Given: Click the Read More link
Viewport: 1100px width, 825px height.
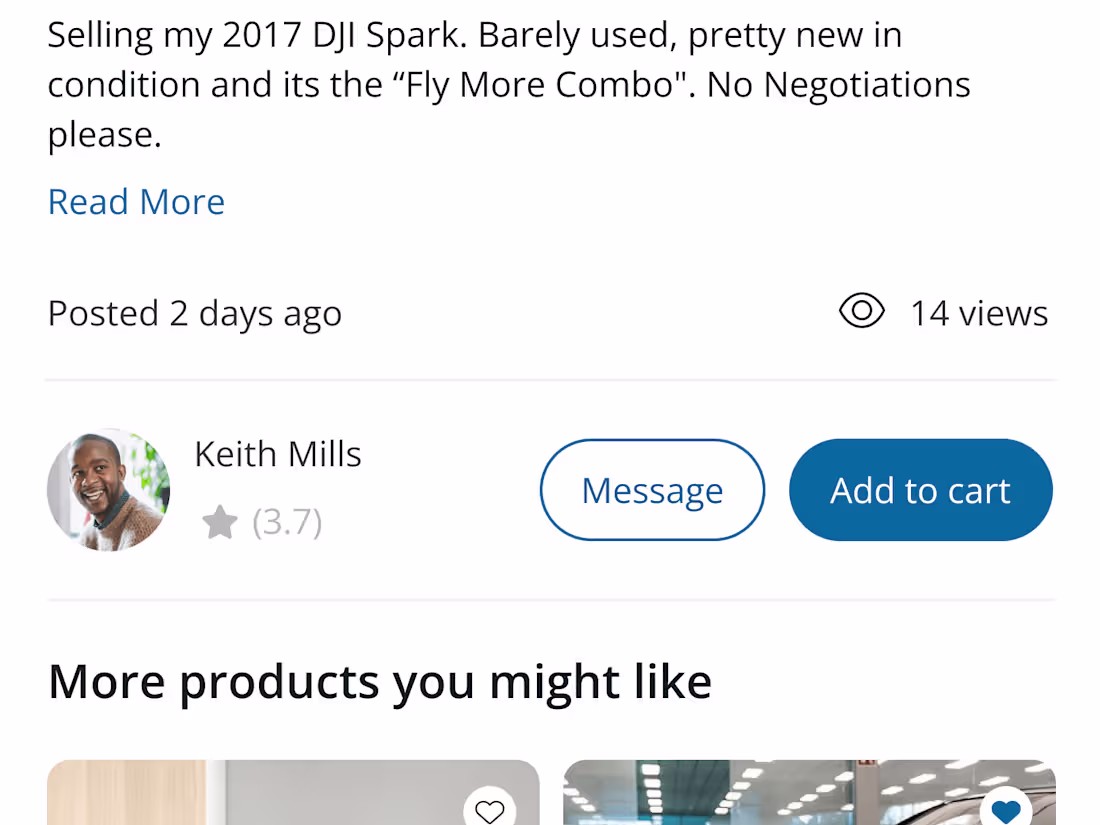Looking at the screenshot, I should [x=136, y=202].
